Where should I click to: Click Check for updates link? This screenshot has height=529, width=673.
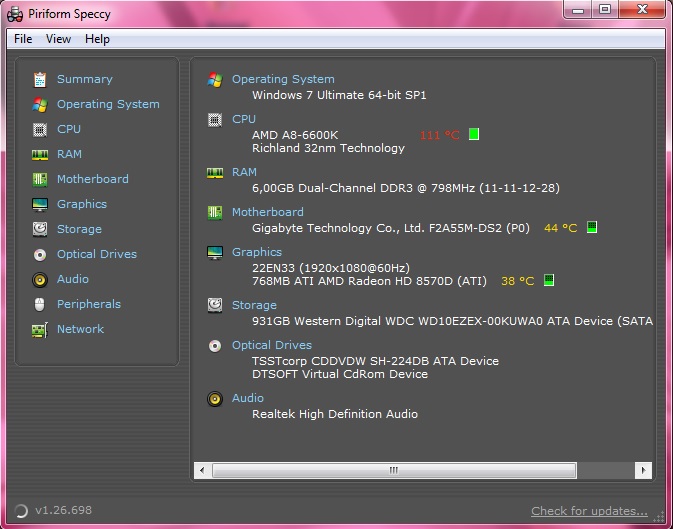pyautogui.click(x=589, y=511)
